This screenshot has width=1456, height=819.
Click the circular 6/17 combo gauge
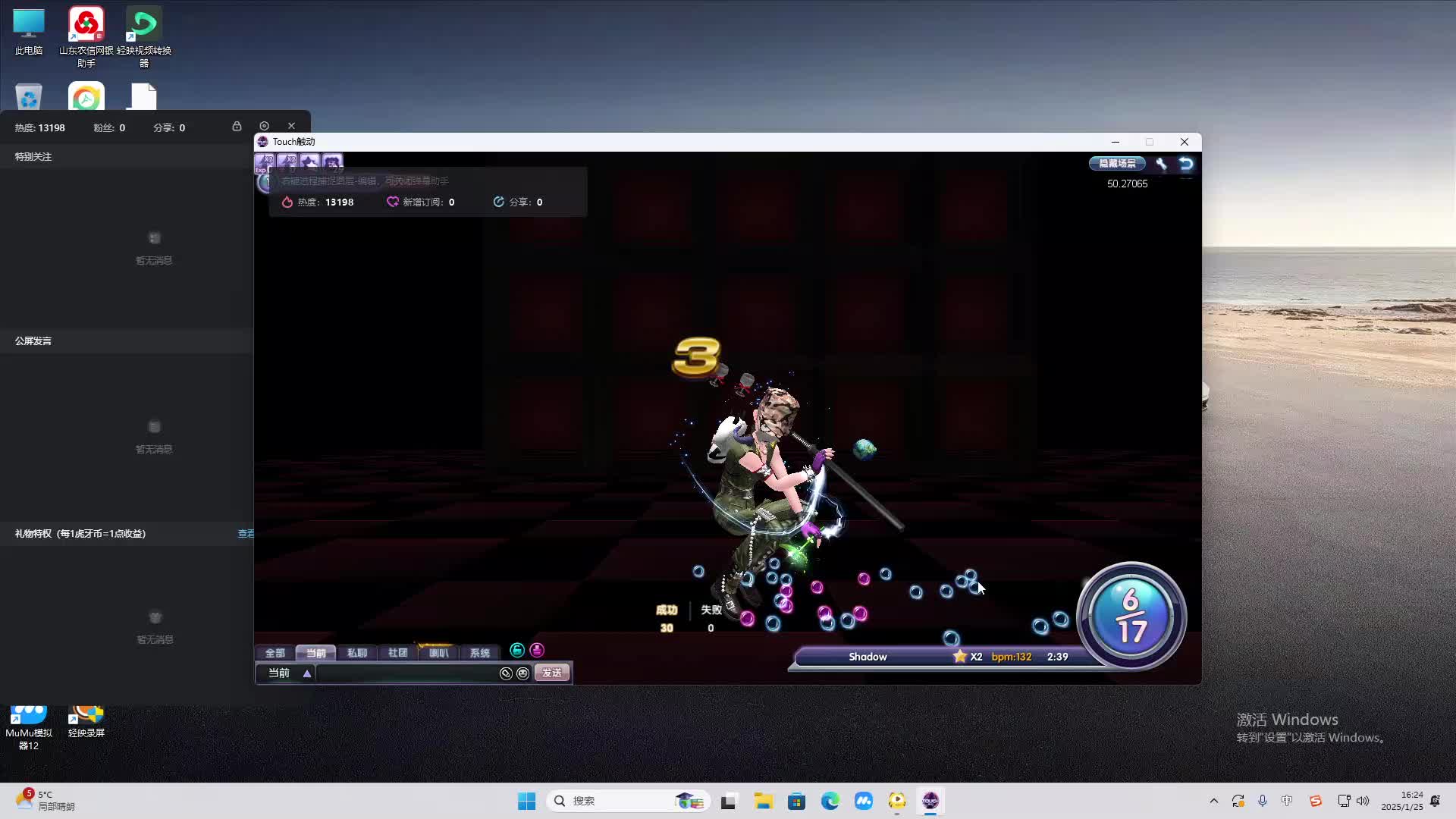(x=1131, y=616)
